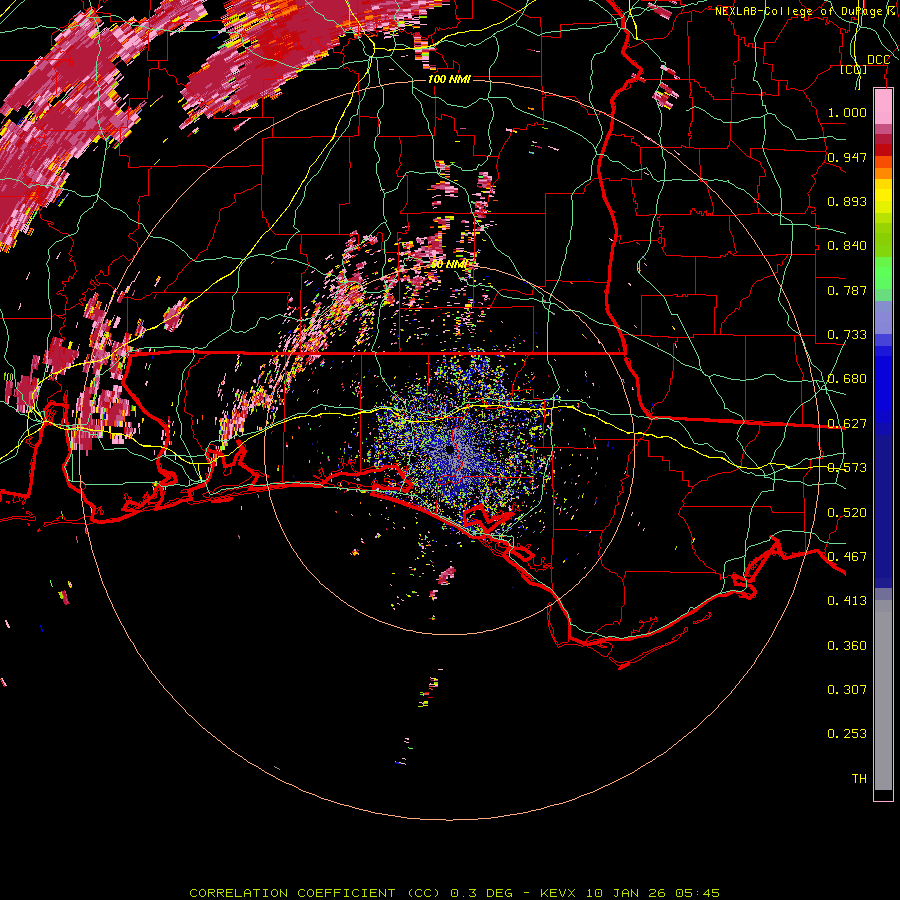Select the 0.573 scale value
This screenshot has width=900, height=900.
coord(847,468)
